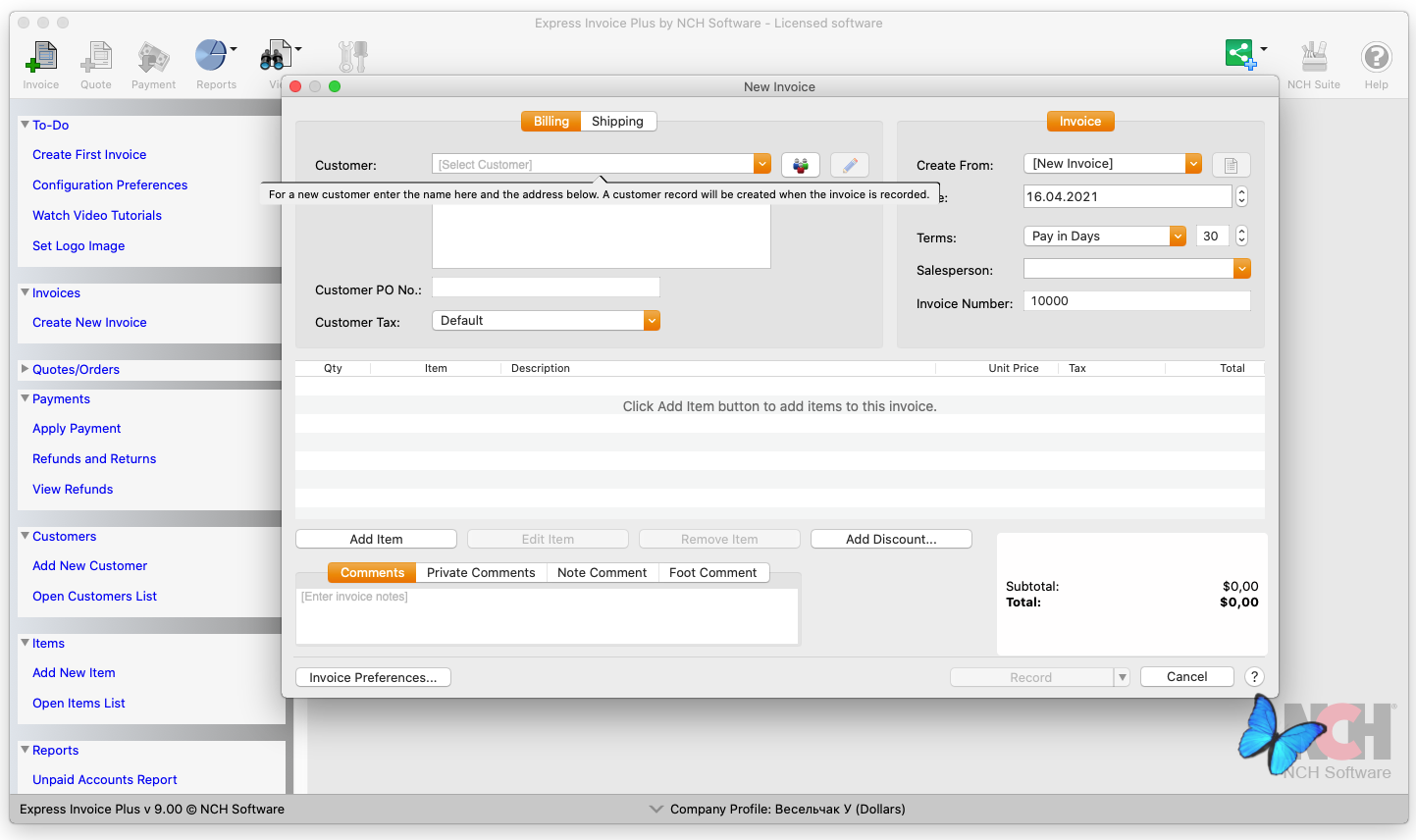Click the Create First Invoice link

(x=89, y=154)
